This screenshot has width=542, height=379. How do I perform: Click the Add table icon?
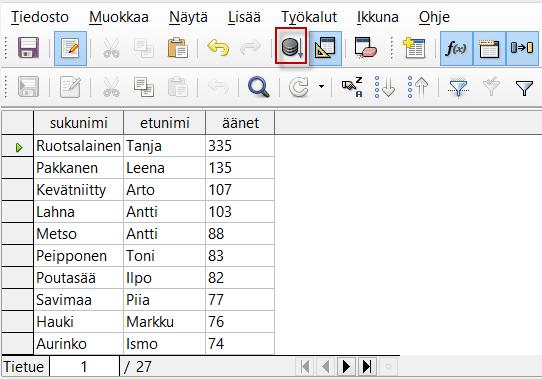coord(414,48)
